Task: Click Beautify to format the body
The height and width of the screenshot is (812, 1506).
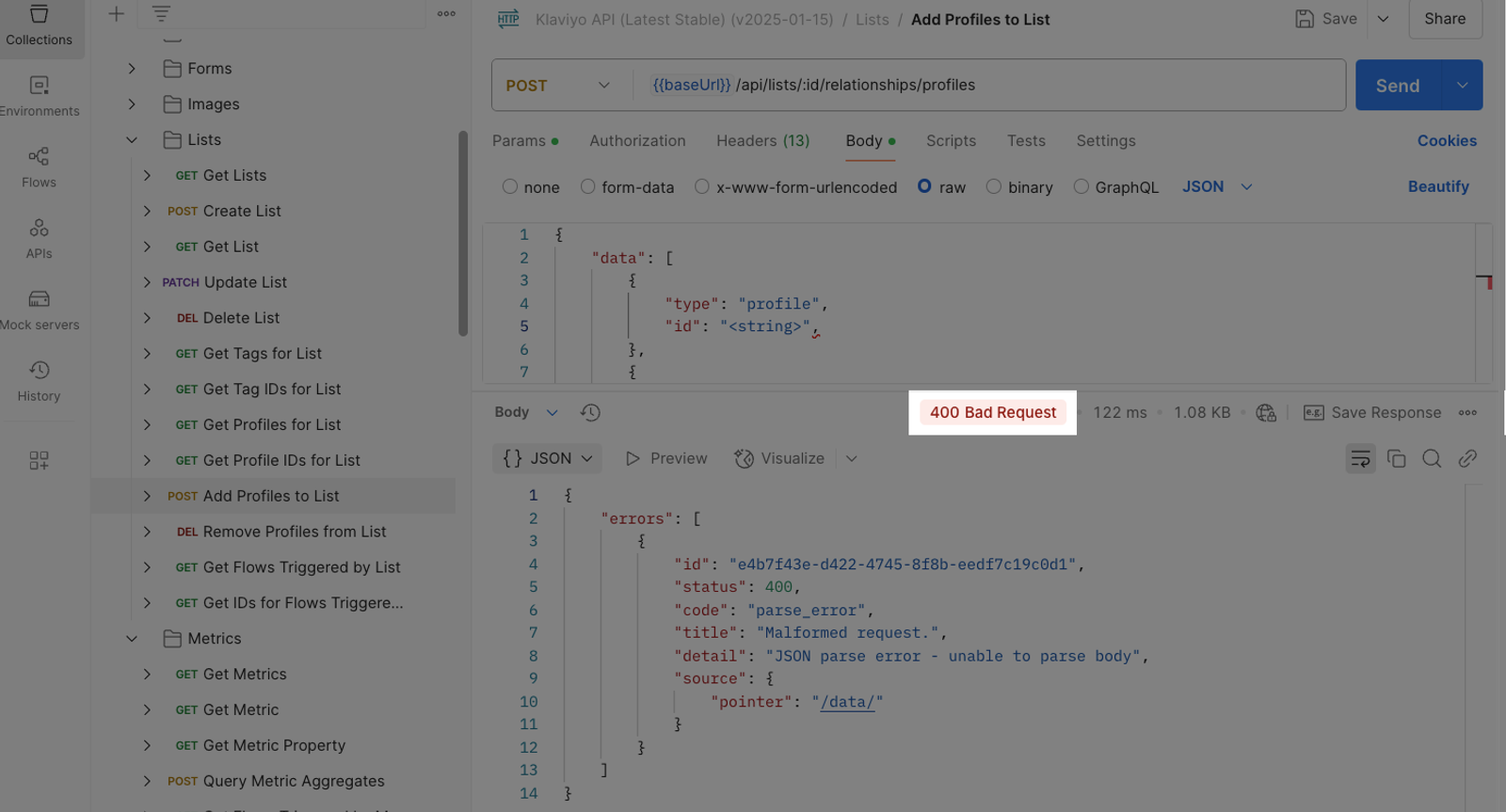Action: pos(1438,186)
